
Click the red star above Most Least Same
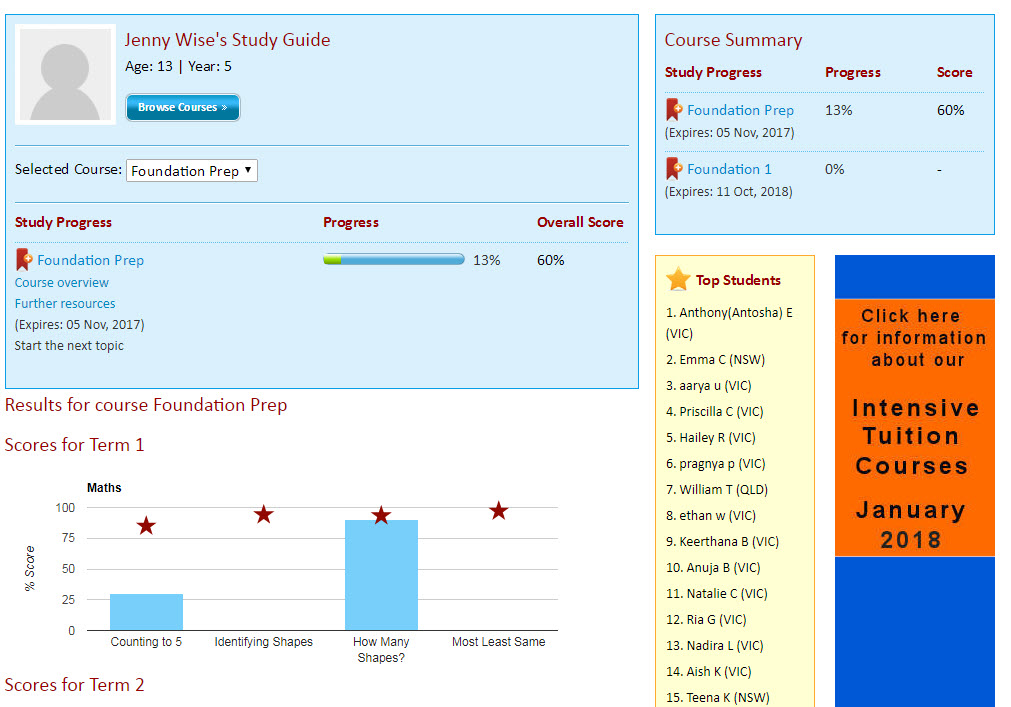click(x=498, y=511)
